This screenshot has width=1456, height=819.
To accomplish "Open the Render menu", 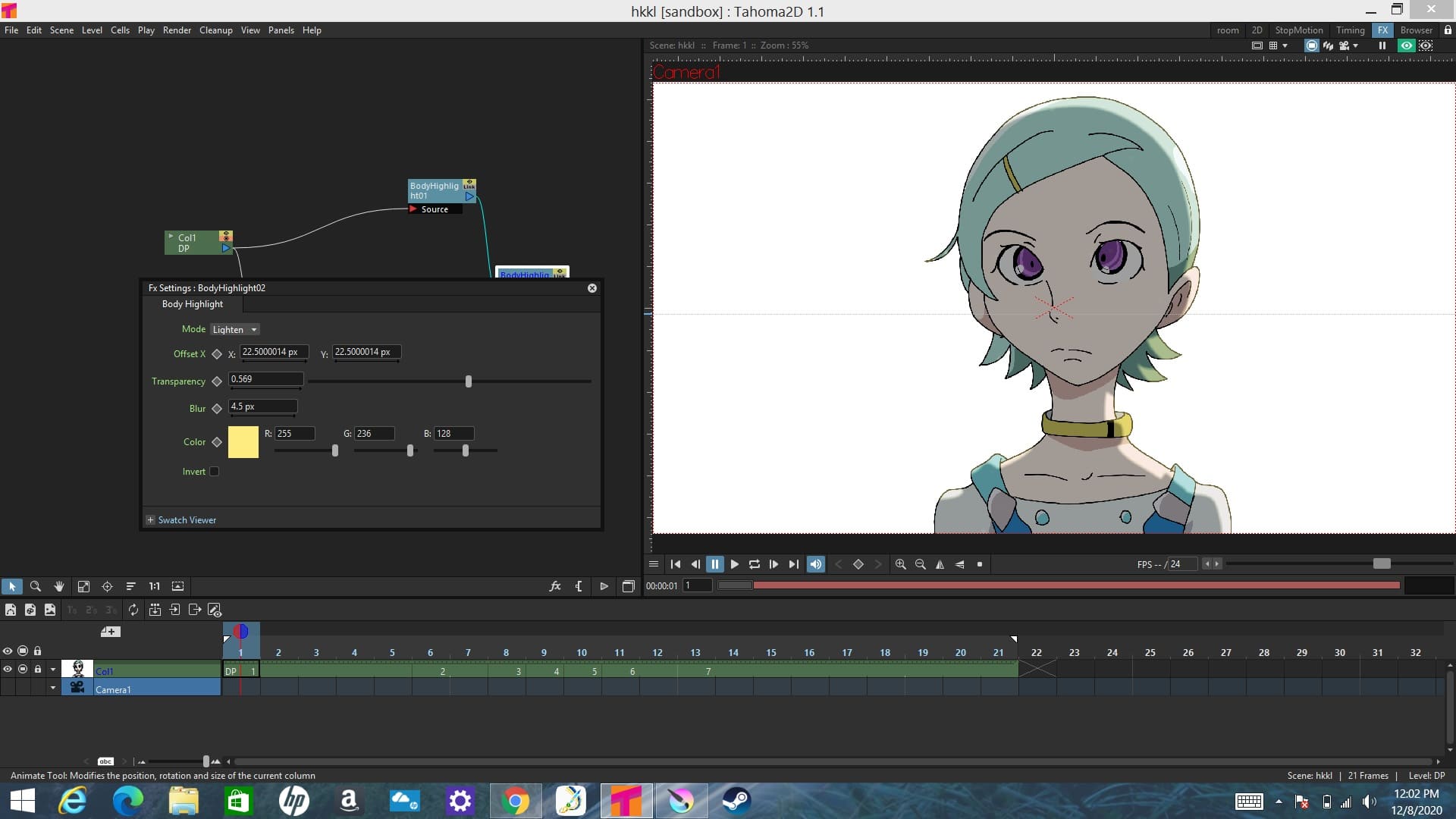I will tap(177, 30).
